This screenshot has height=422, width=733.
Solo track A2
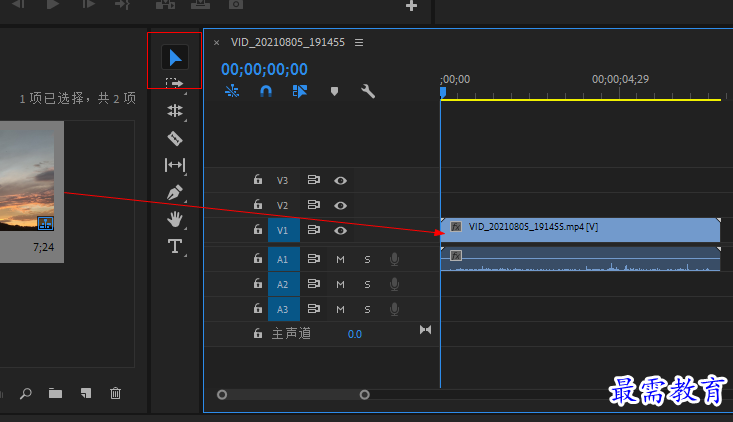(x=367, y=284)
